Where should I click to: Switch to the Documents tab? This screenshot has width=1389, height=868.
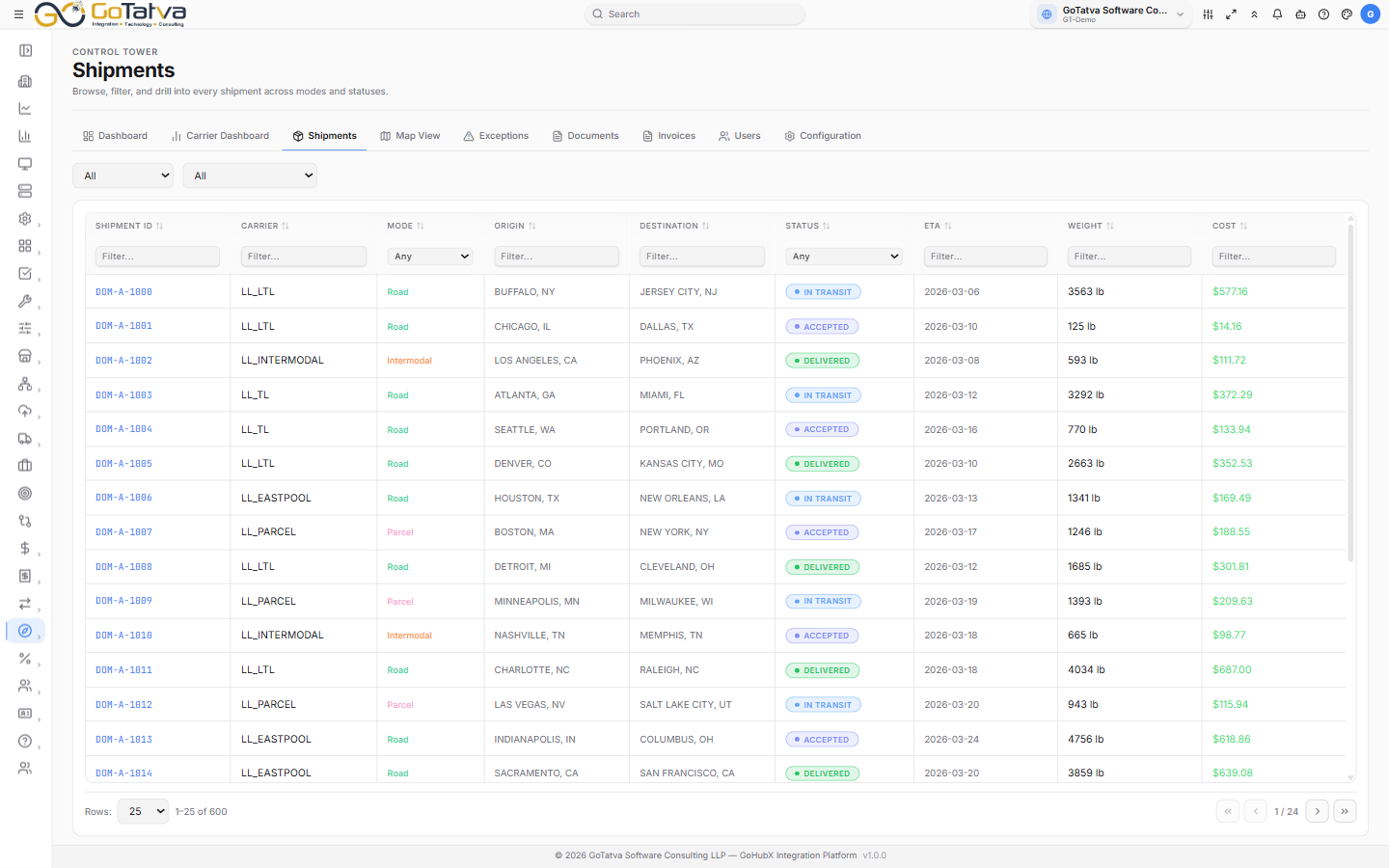coord(586,136)
